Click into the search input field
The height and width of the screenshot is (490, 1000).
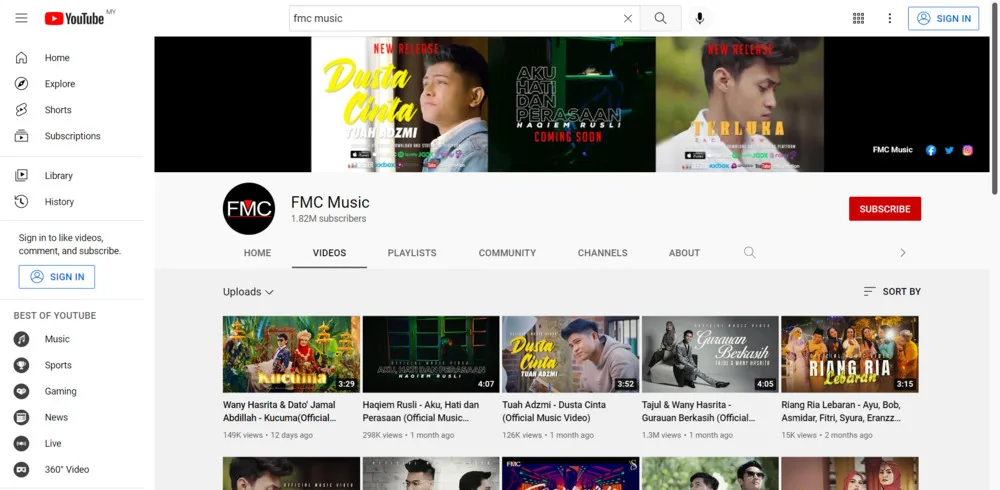(450, 18)
